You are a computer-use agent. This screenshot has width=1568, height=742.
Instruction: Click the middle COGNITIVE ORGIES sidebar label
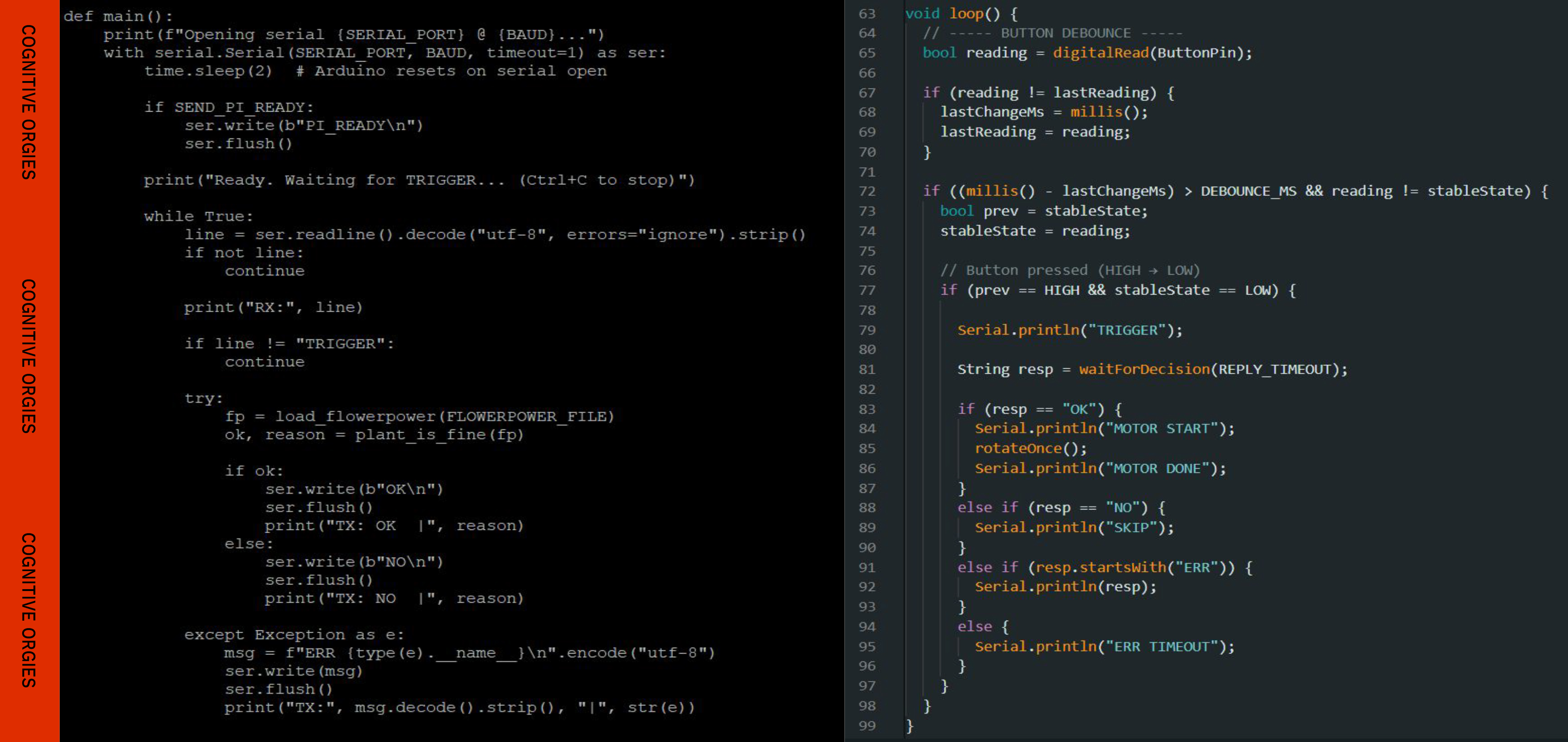(x=29, y=356)
